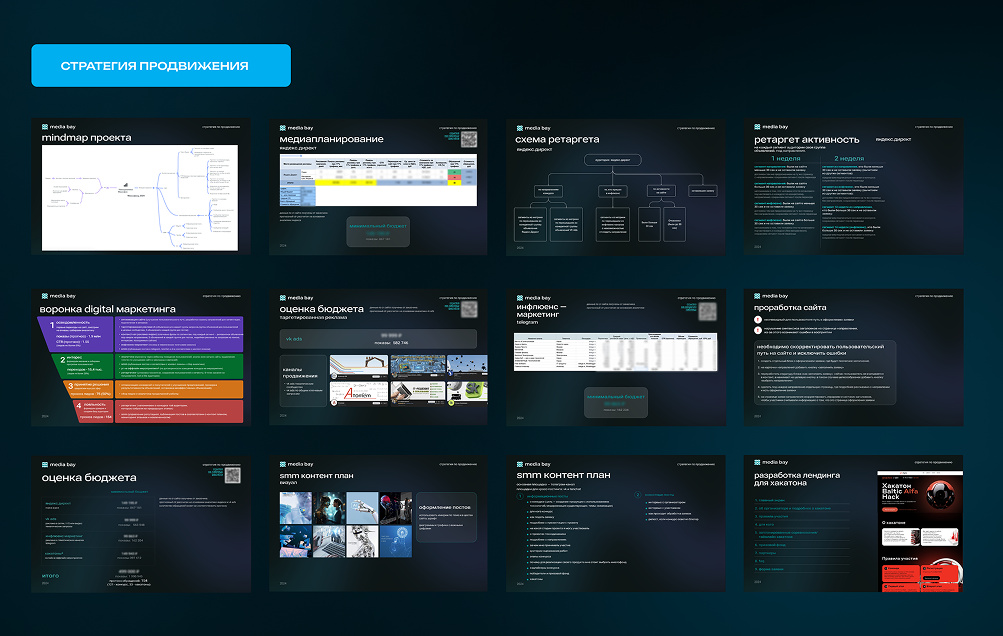Click the итого label
Image resolution: width=1003 pixels, height=636 pixels.
pos(51,575)
